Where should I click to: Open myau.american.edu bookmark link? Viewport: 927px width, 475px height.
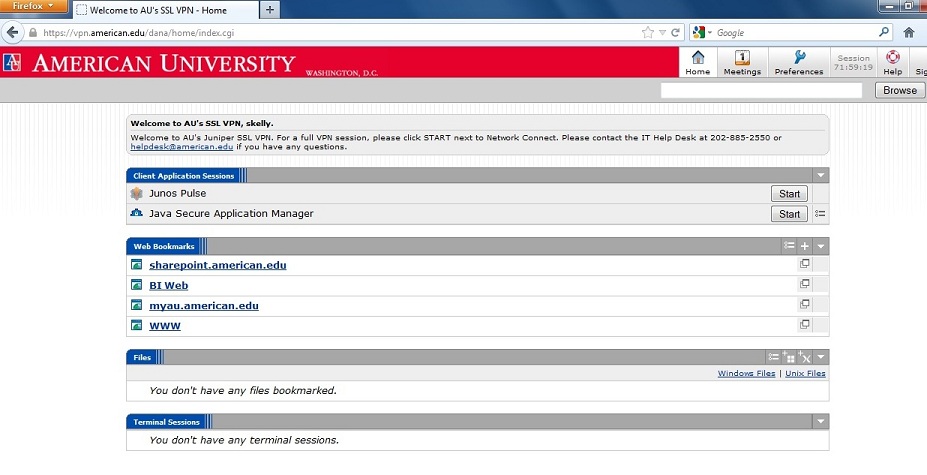204,305
